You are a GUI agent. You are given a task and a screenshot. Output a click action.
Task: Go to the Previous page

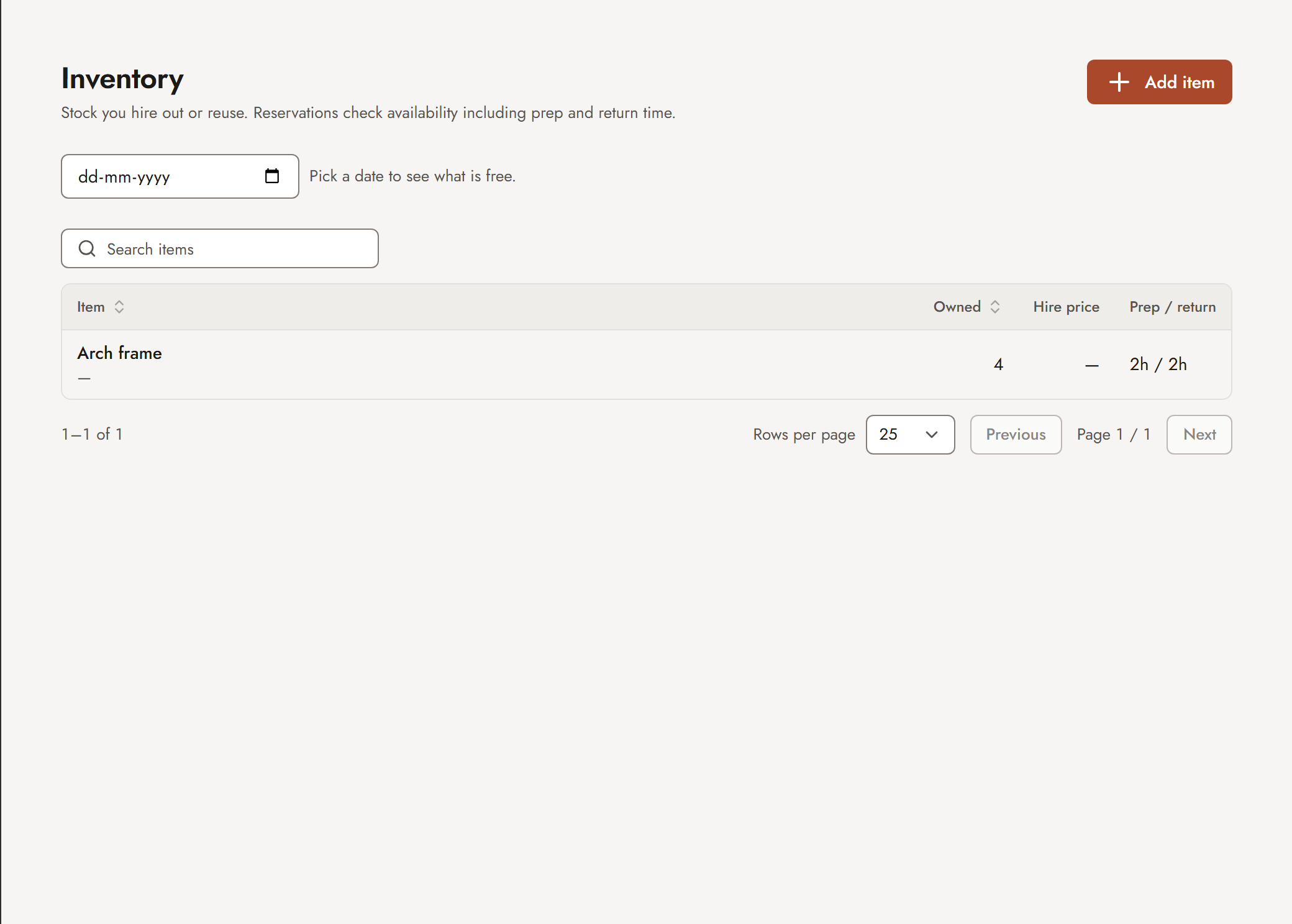click(1016, 435)
